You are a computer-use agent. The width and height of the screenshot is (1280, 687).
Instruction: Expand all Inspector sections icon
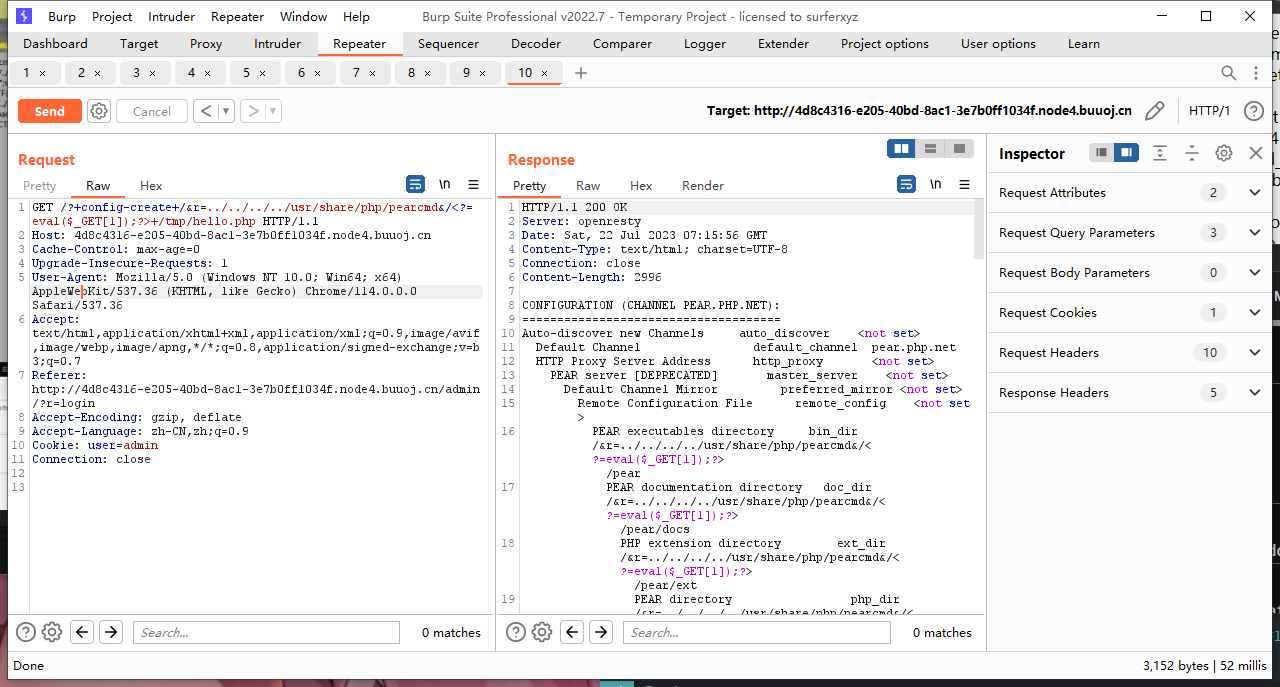(1160, 153)
